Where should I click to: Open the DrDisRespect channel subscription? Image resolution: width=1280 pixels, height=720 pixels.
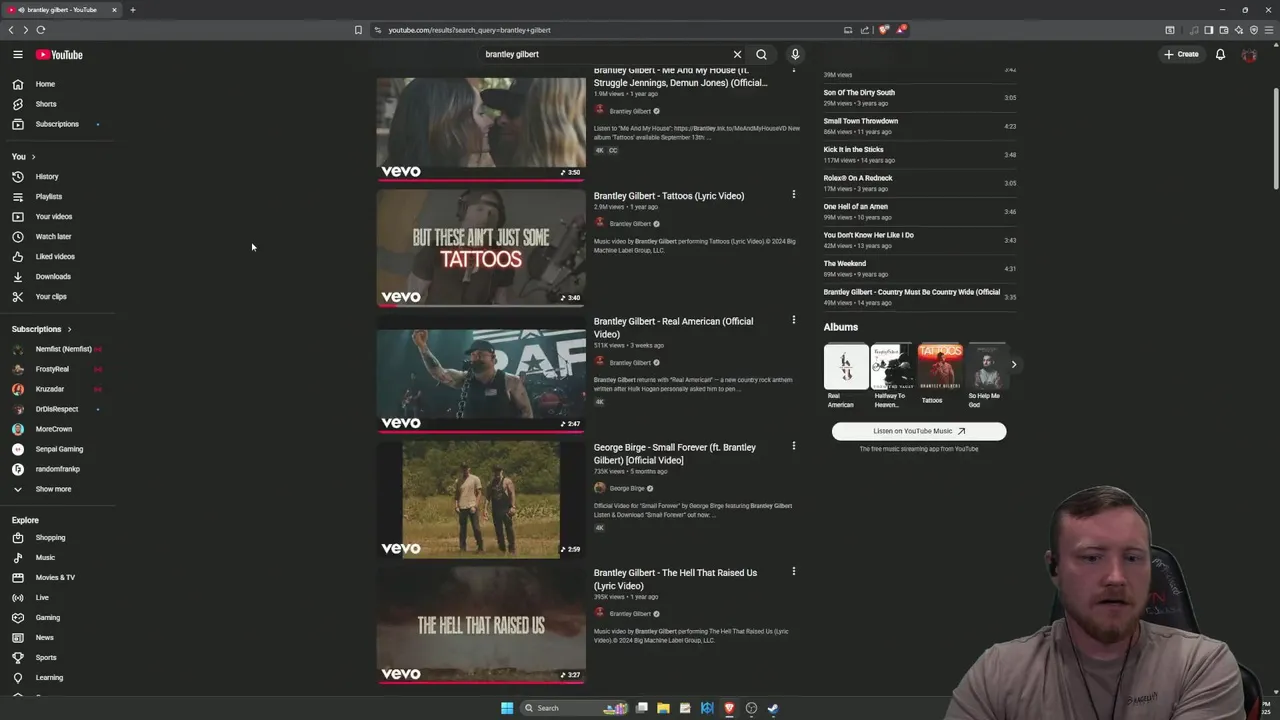click(55, 409)
